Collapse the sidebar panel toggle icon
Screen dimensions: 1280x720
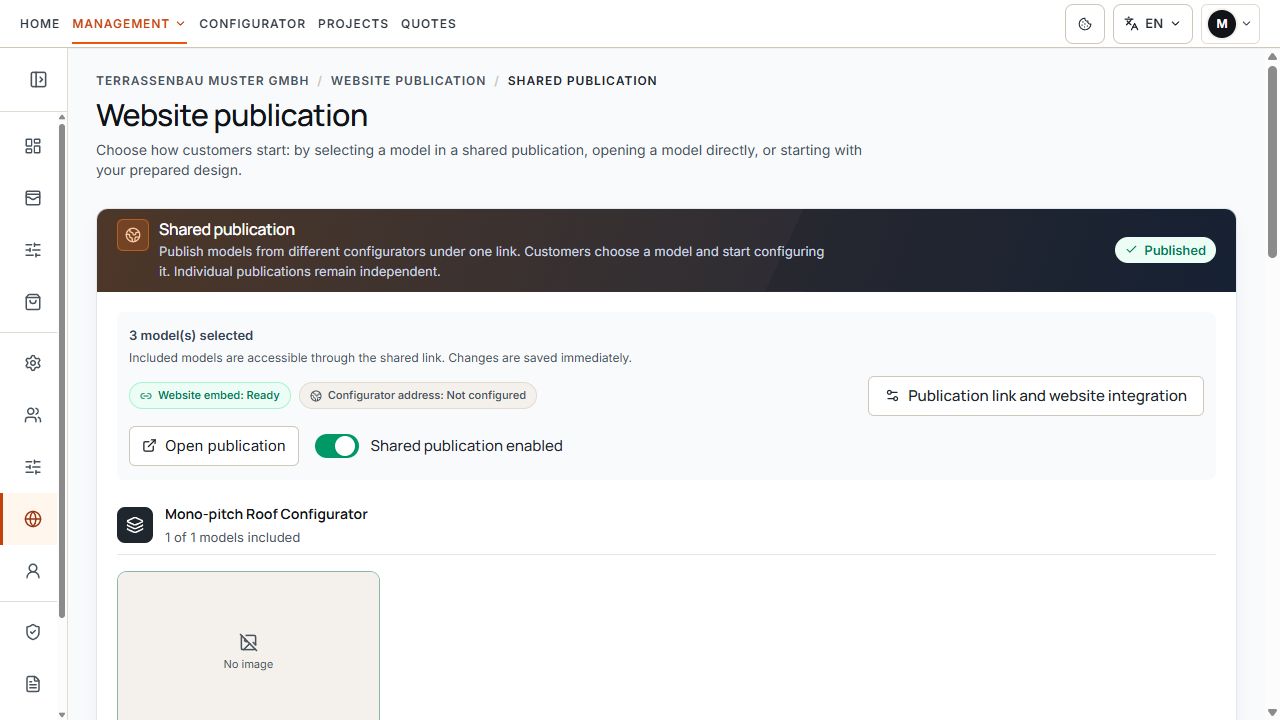[38, 80]
